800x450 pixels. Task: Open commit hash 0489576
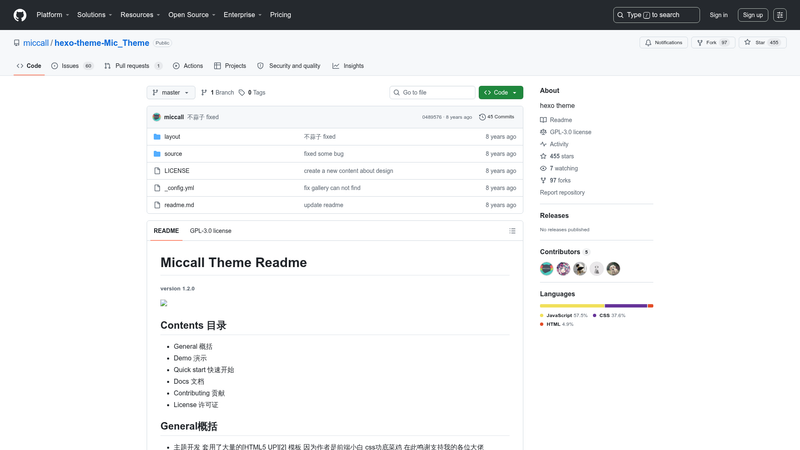point(432,117)
